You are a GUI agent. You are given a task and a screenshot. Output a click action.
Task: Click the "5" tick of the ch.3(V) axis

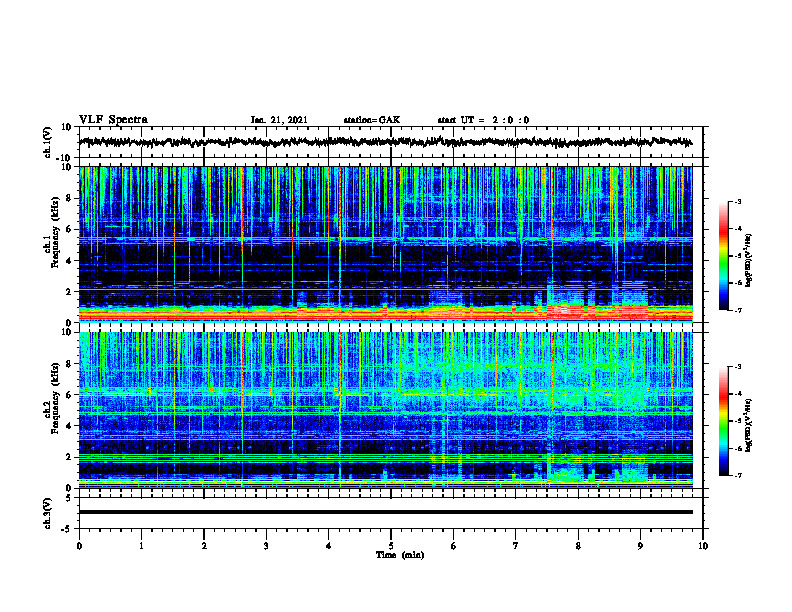click(x=70, y=498)
